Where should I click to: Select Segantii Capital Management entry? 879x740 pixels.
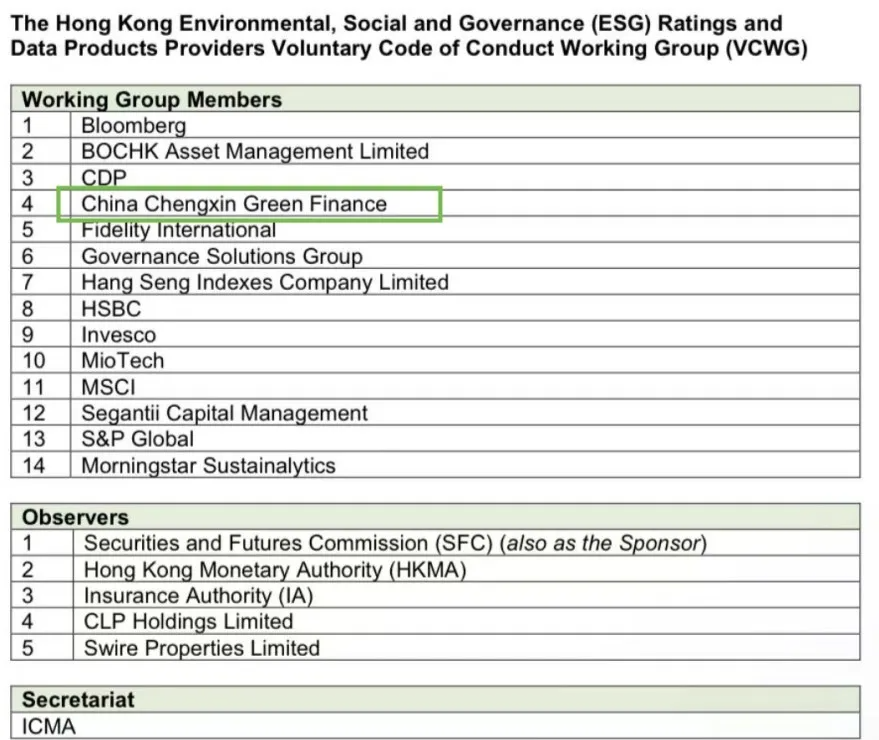tap(224, 413)
